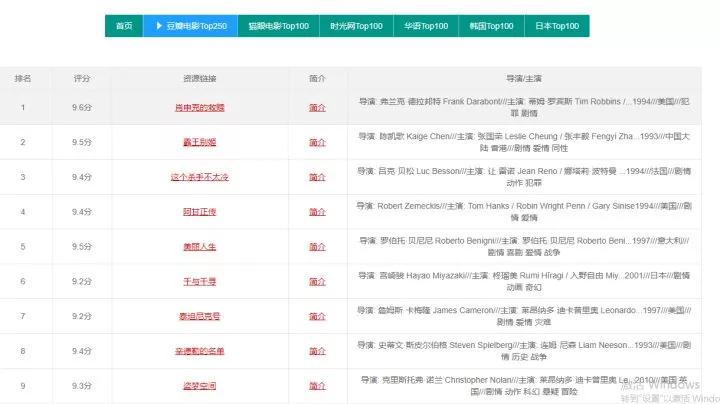Follow the 泰坦尼克号 movie link
The width and height of the screenshot is (720, 404).
(x=200, y=316)
